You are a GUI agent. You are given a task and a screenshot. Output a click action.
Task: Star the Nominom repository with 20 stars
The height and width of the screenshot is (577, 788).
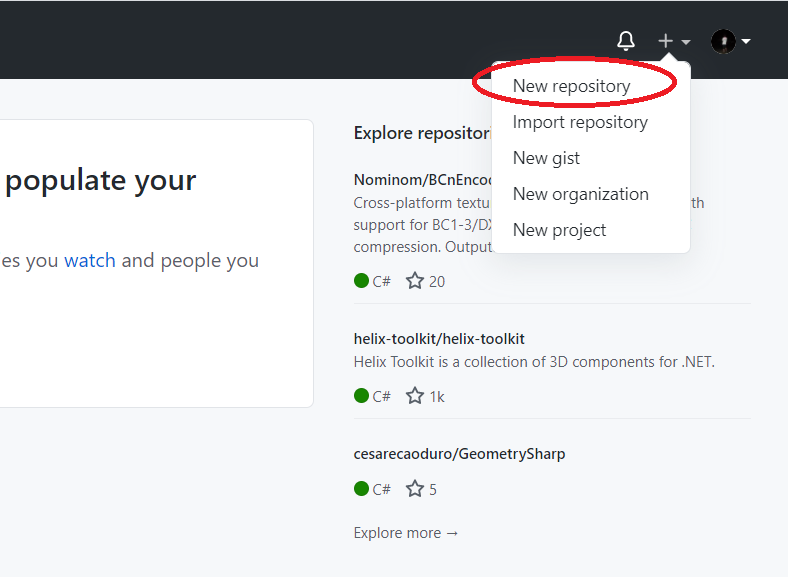click(415, 281)
